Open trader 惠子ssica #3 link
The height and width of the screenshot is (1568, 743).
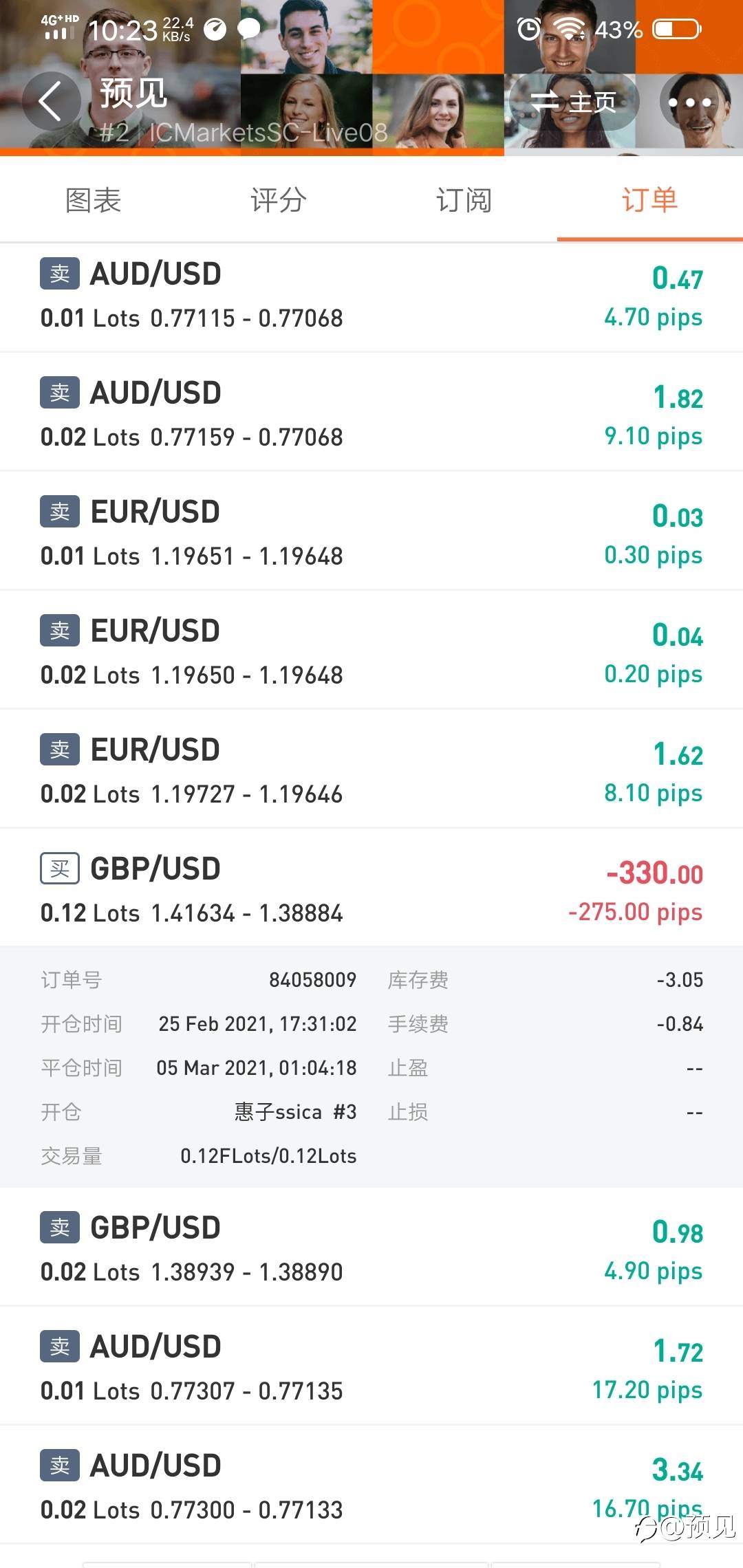pos(295,1112)
